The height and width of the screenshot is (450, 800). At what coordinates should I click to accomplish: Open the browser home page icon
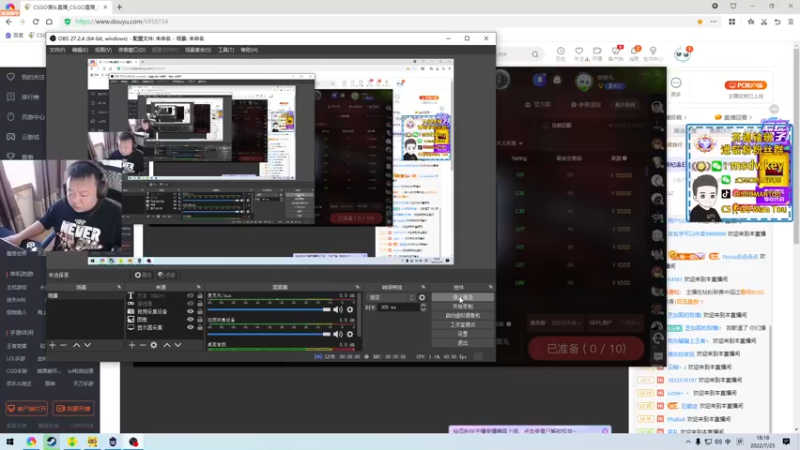(49, 21)
